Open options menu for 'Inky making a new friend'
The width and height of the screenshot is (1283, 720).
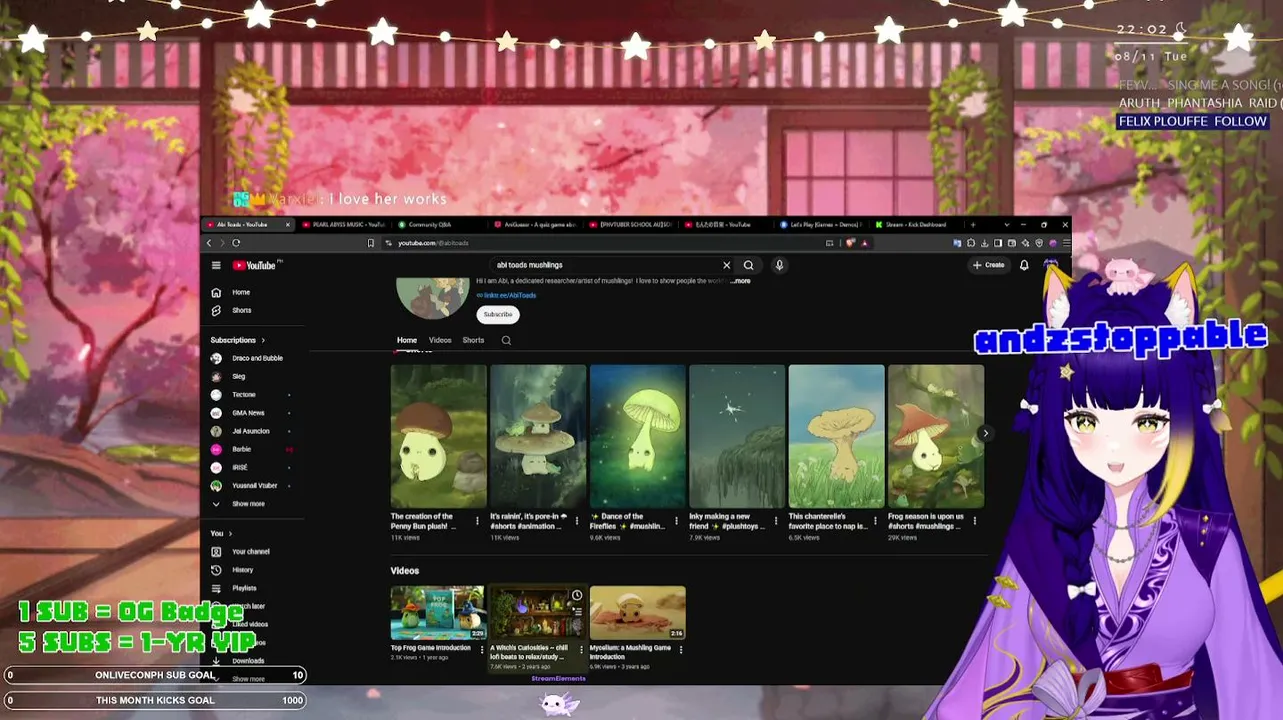(776, 521)
